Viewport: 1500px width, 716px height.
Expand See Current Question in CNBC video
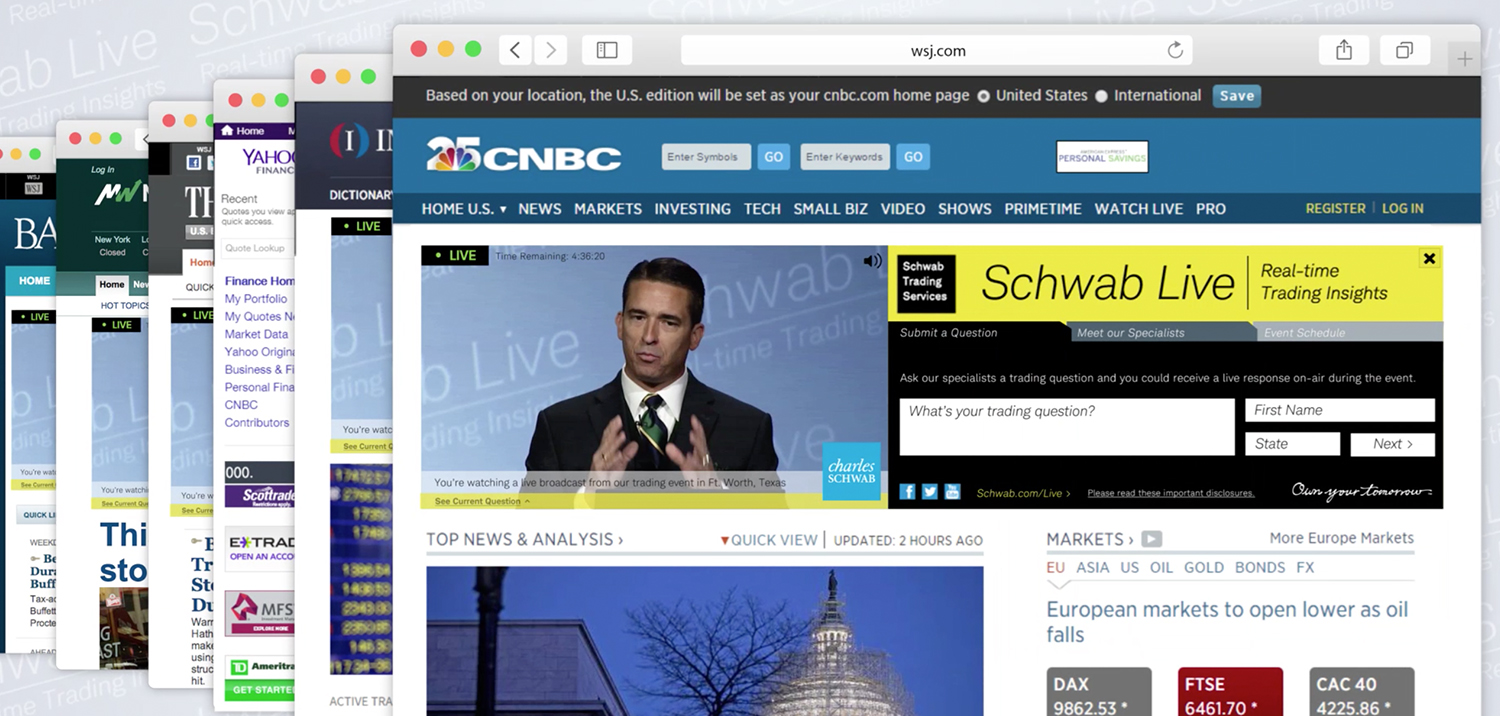[482, 501]
